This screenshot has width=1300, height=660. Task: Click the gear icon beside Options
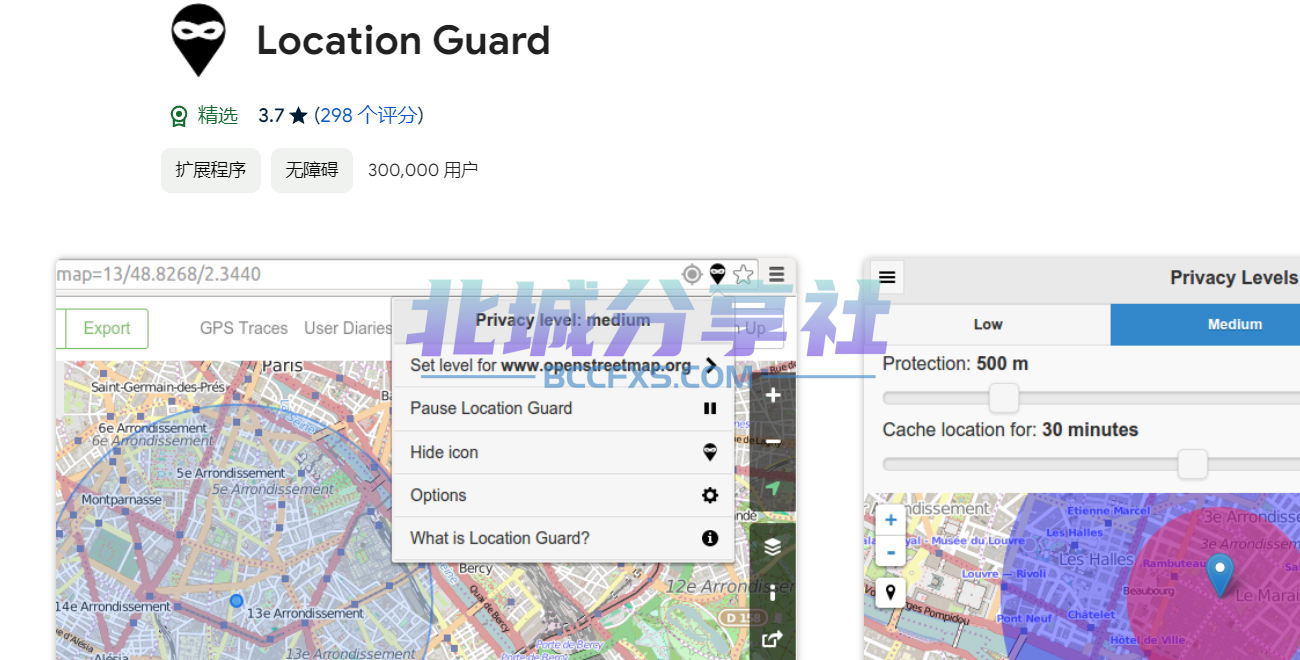pyautogui.click(x=710, y=495)
